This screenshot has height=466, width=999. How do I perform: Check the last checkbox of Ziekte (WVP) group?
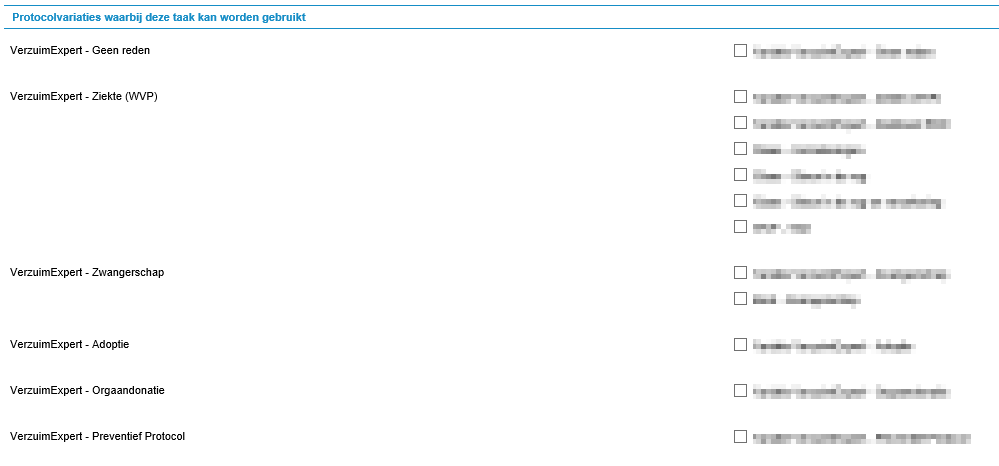tap(740, 227)
